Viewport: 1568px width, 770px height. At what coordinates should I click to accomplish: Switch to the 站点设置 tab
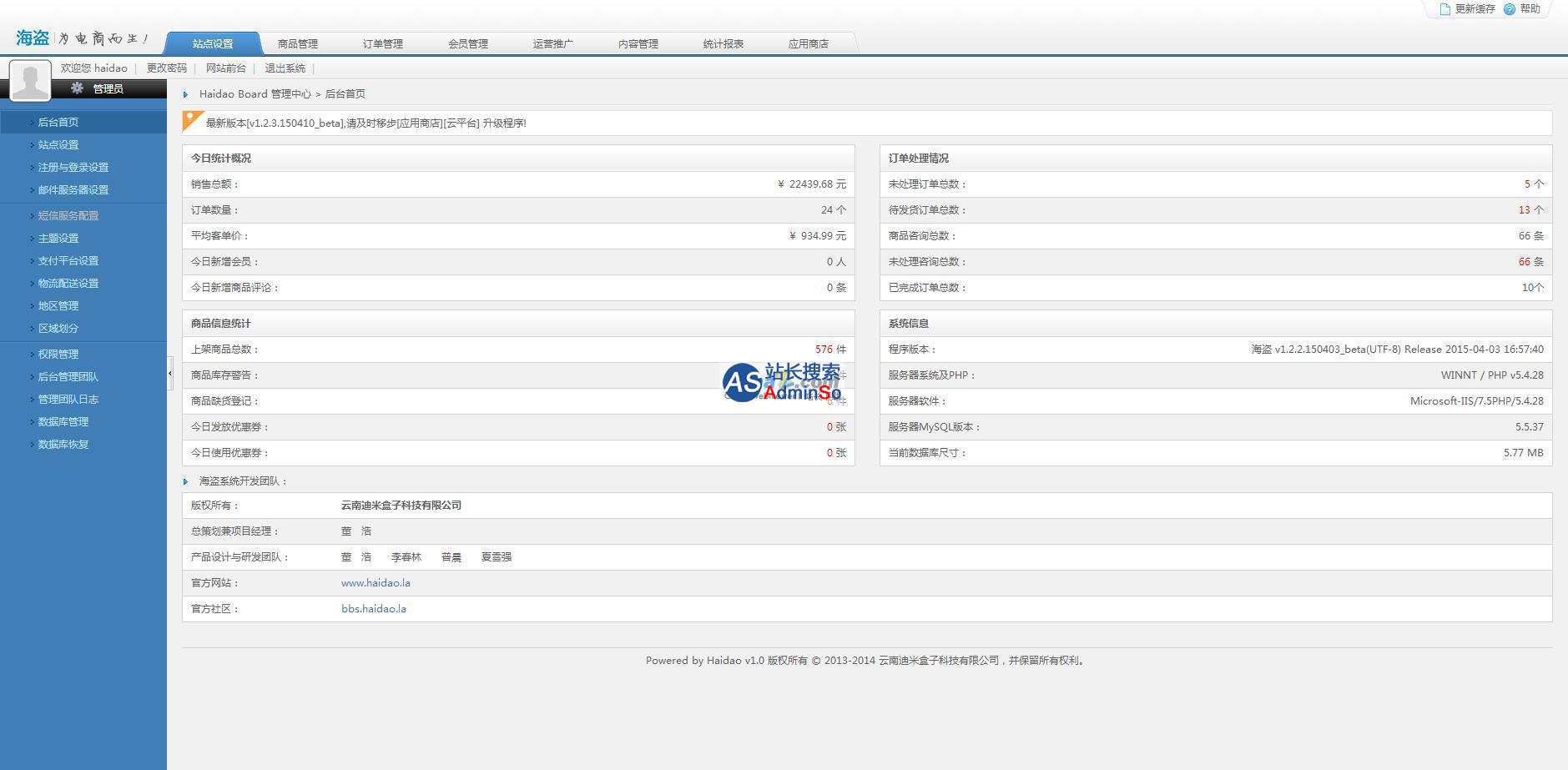[x=213, y=44]
